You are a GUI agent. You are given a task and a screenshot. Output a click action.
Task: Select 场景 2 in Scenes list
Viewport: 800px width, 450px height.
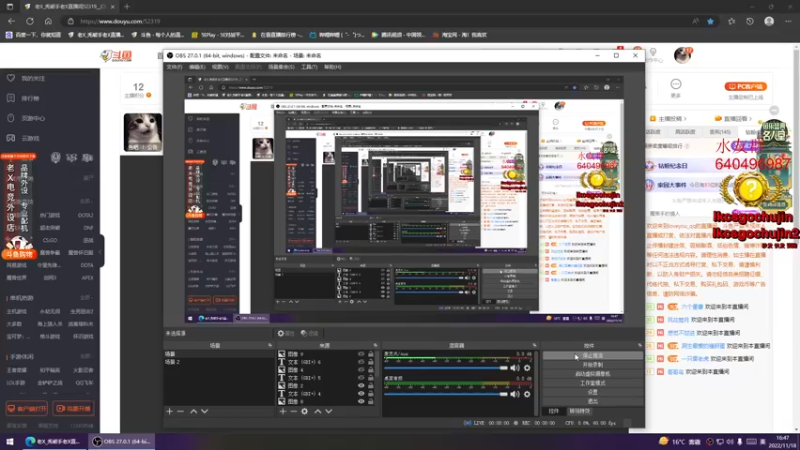click(219, 362)
